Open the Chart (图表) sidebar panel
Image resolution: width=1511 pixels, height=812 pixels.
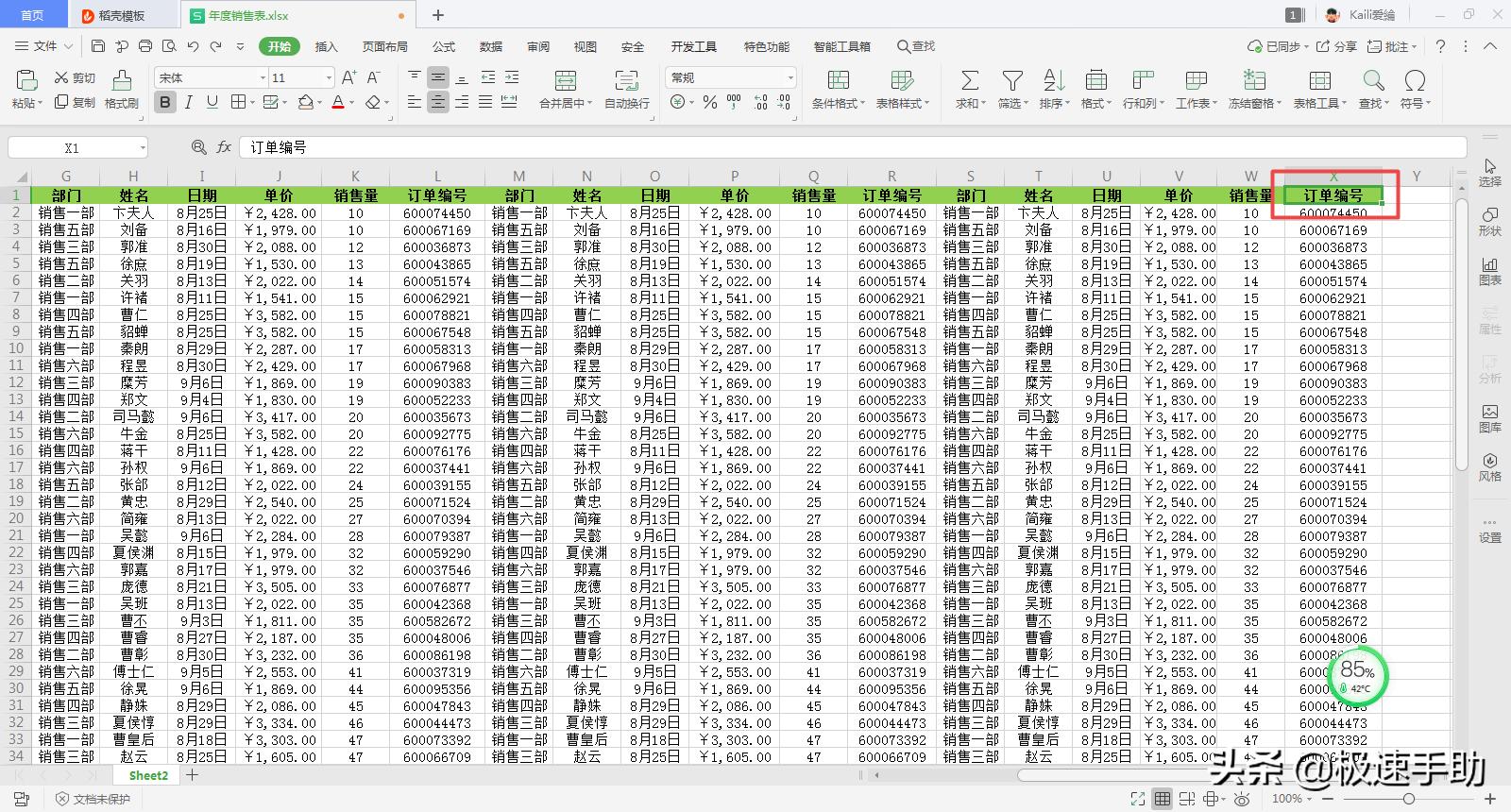[1489, 271]
